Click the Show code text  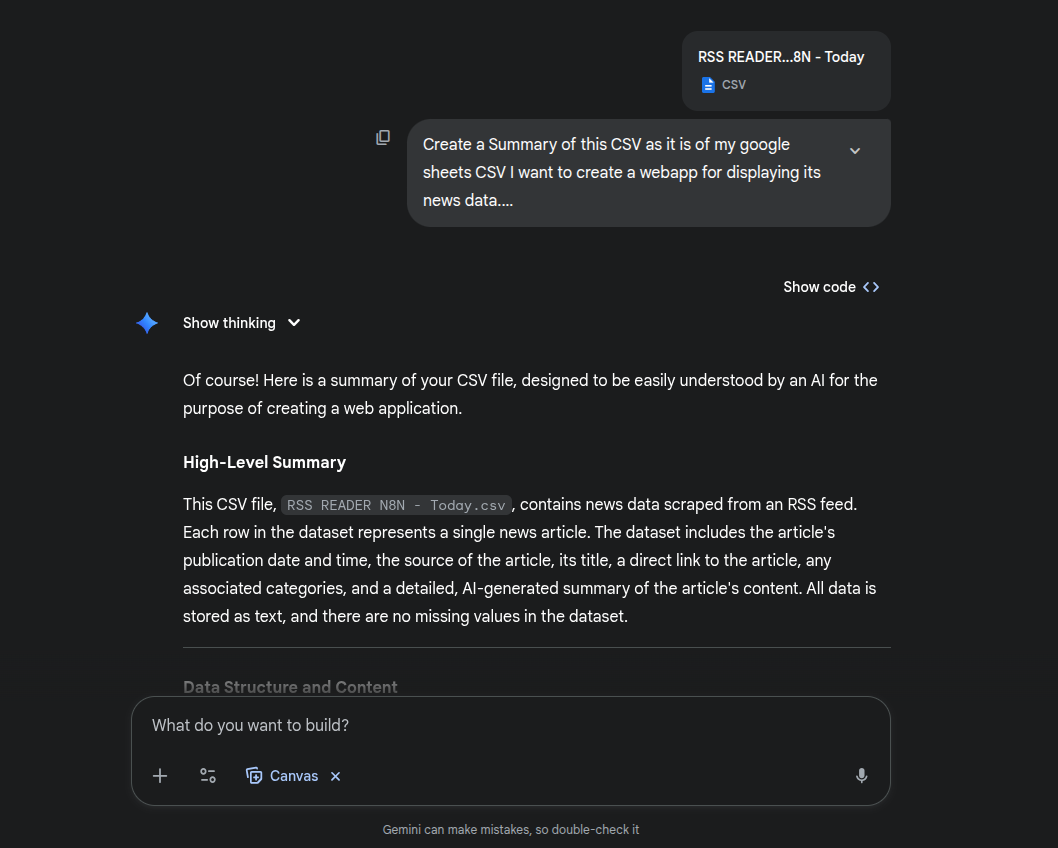[819, 287]
